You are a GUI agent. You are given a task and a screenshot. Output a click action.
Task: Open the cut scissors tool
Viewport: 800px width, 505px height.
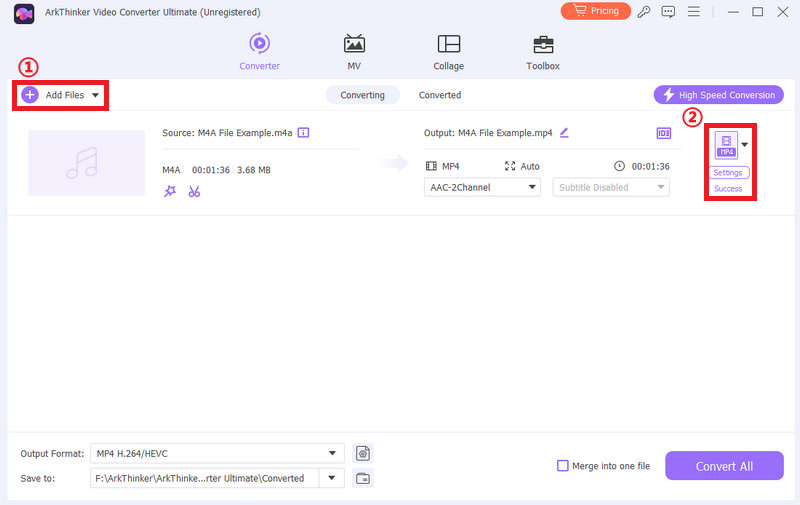tap(194, 191)
